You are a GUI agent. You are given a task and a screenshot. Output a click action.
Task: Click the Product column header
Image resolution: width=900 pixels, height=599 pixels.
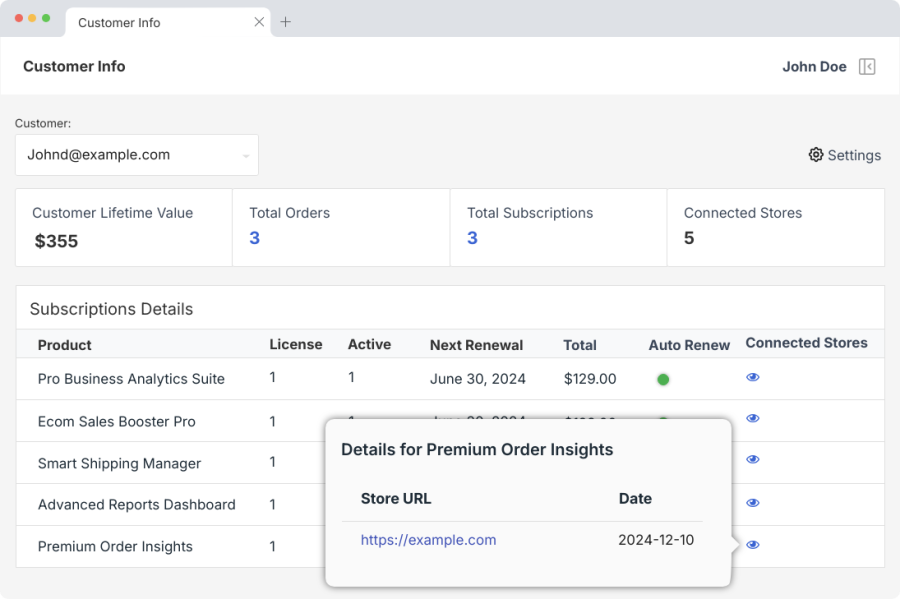[x=65, y=345]
